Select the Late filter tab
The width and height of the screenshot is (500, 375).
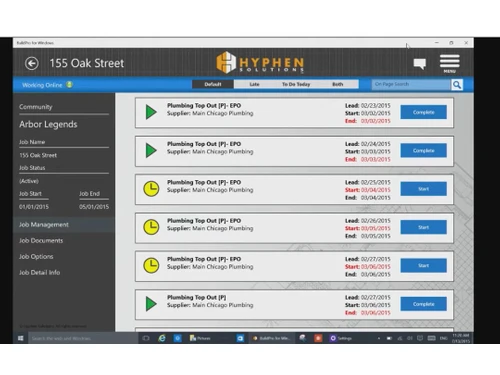tap(254, 84)
